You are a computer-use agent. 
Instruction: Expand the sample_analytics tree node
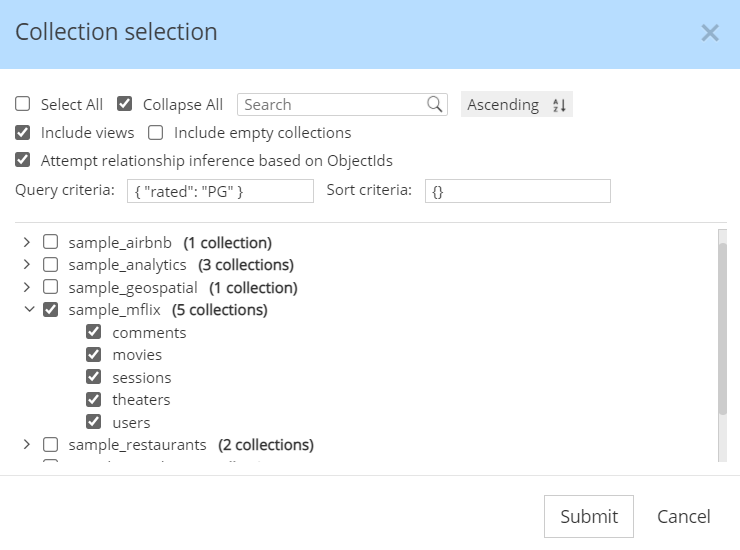28,265
